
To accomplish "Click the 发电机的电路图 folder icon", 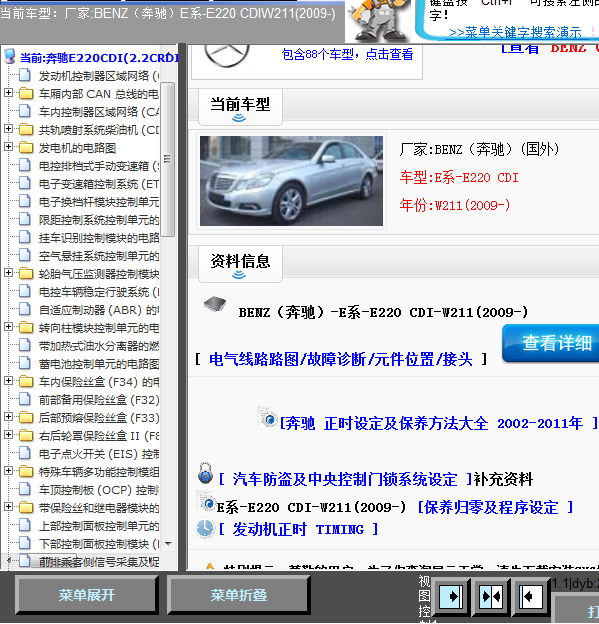I will pos(26,148).
